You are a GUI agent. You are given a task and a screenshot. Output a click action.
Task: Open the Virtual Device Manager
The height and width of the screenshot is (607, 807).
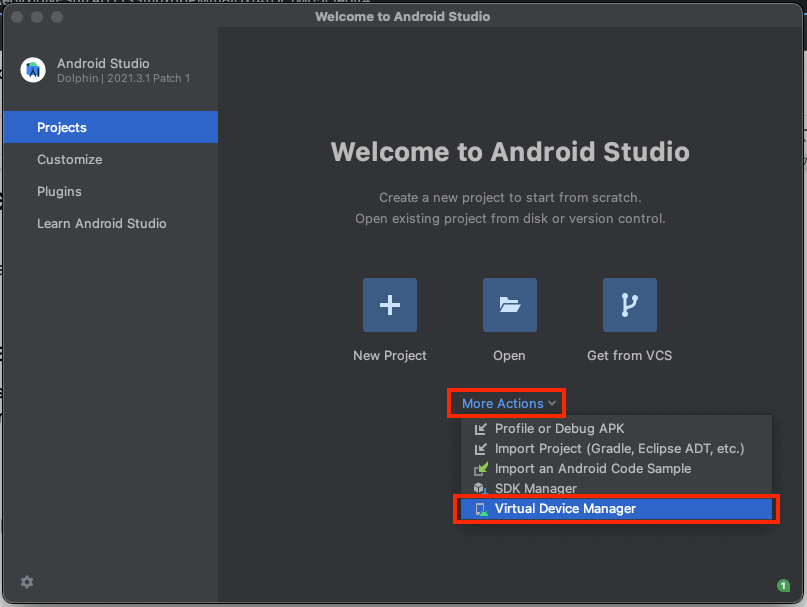tap(565, 509)
